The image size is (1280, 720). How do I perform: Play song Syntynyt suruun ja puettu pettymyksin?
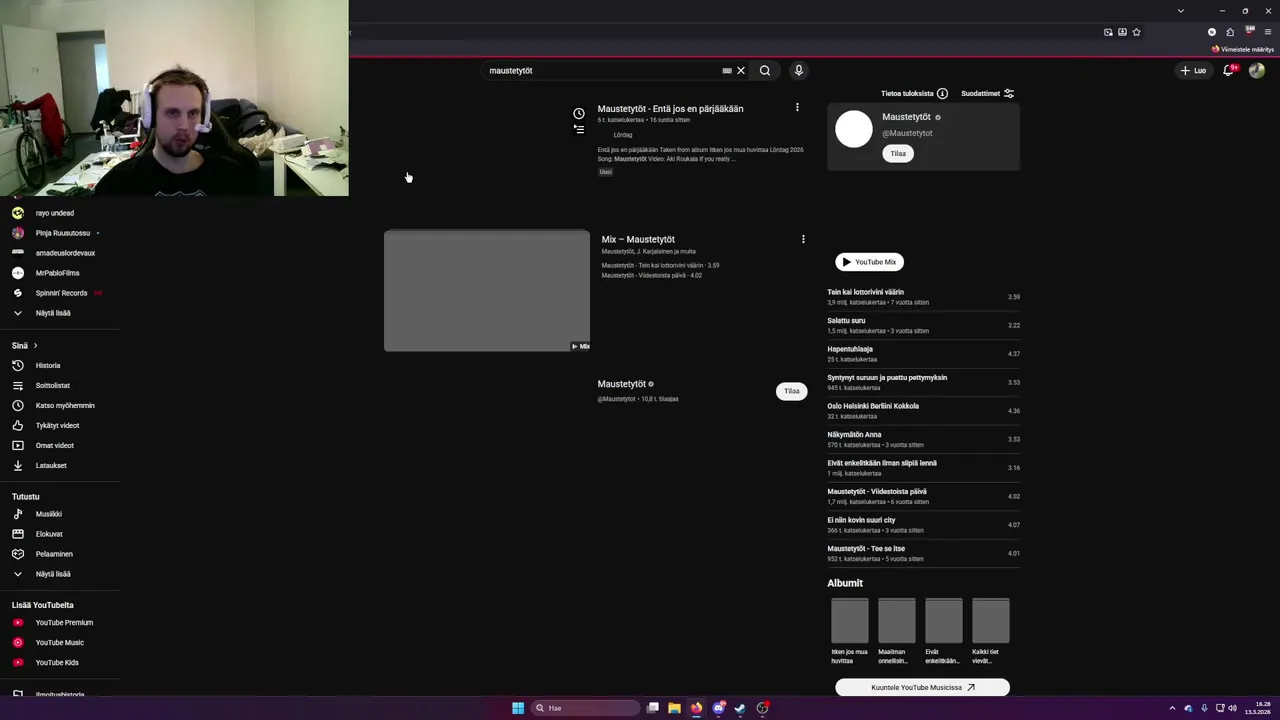click(923, 382)
